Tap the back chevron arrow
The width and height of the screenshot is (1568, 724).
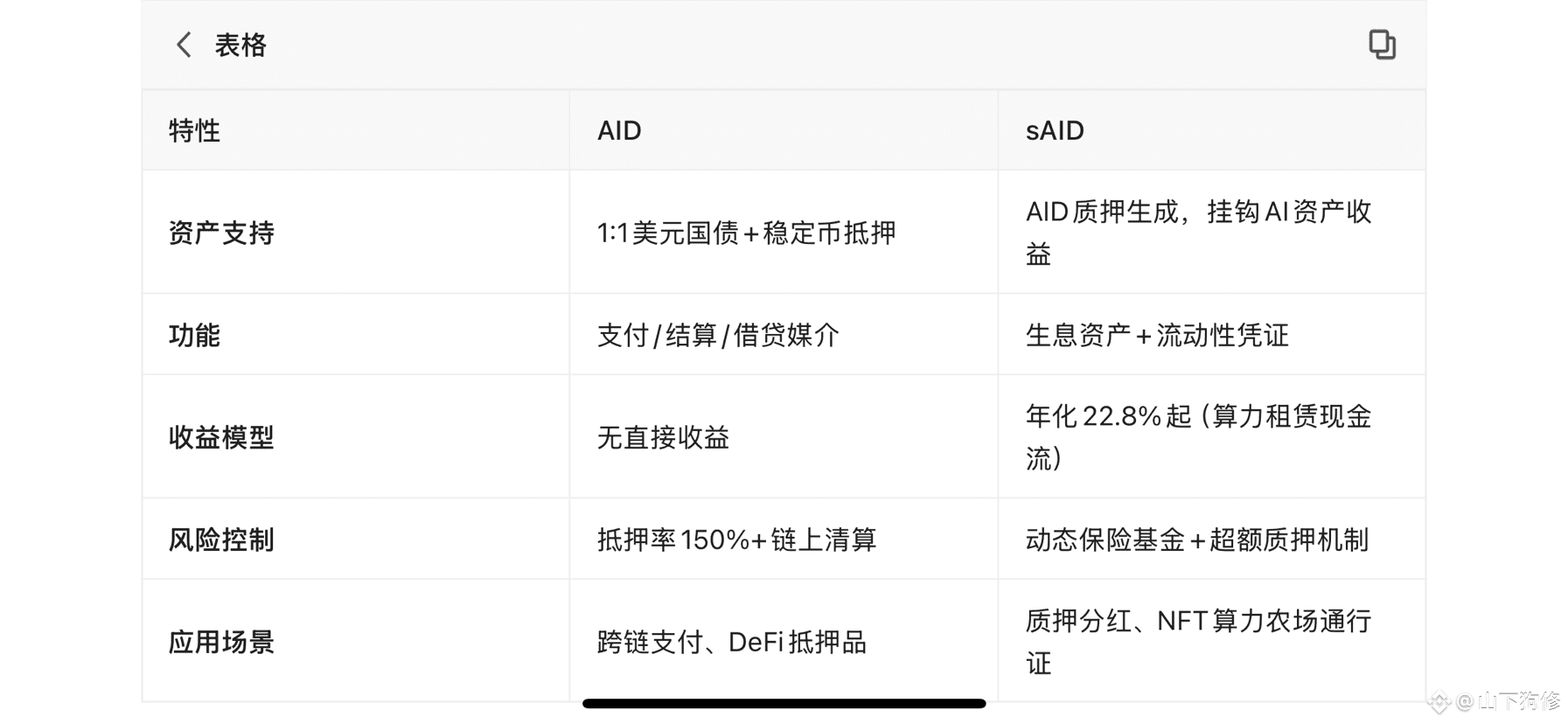click(184, 45)
